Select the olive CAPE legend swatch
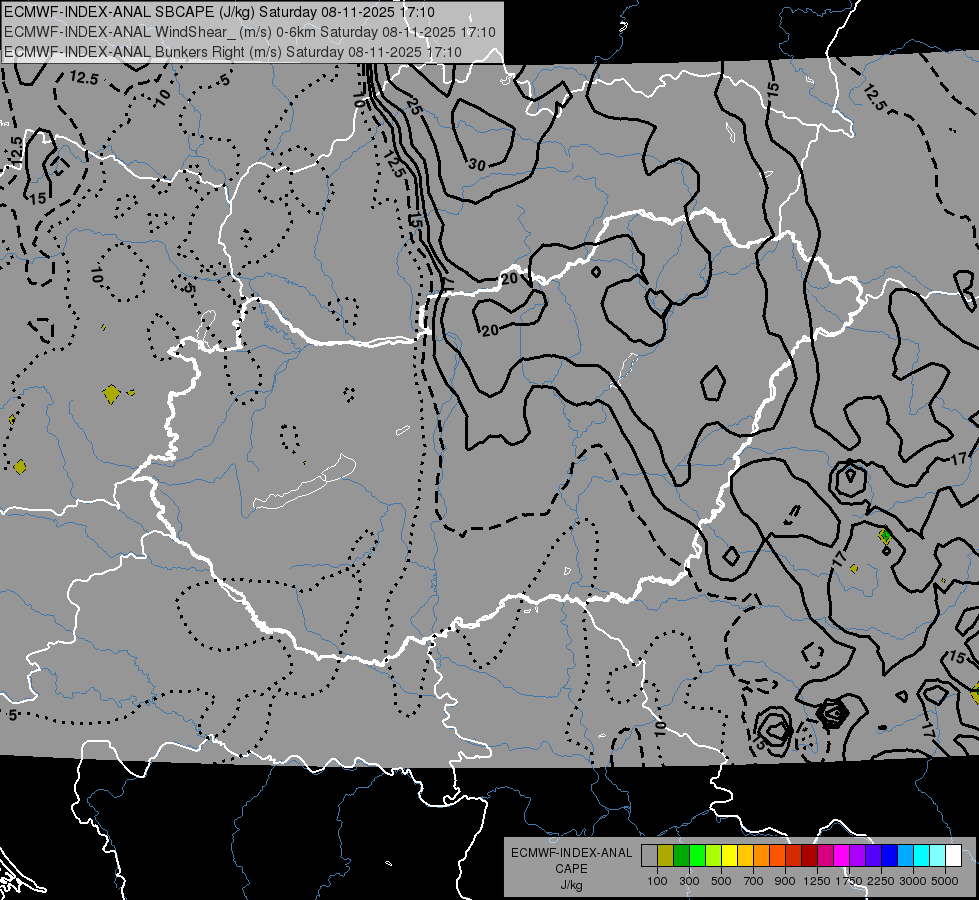This screenshot has width=979, height=900. (666, 856)
